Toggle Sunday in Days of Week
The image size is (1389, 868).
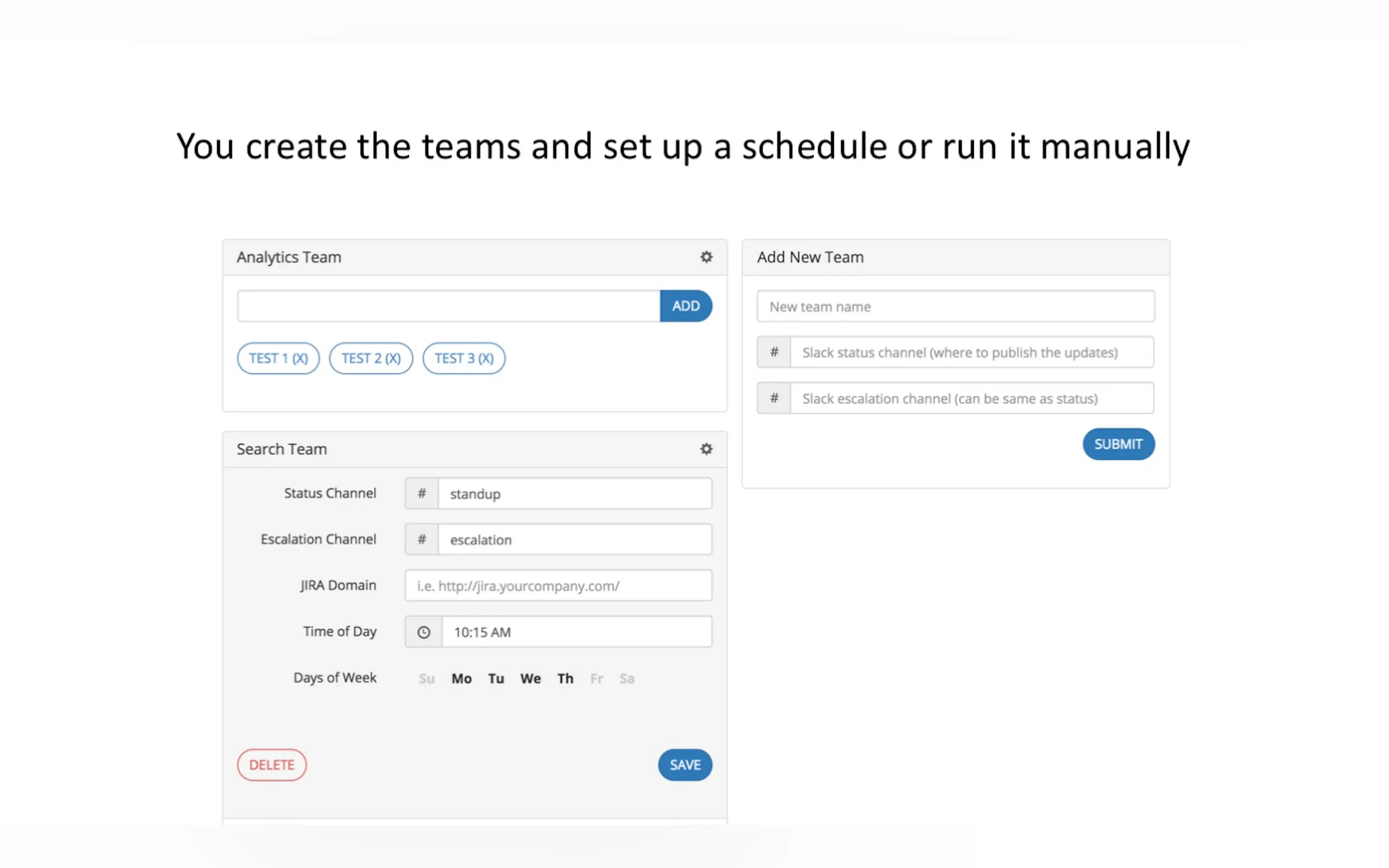click(426, 678)
